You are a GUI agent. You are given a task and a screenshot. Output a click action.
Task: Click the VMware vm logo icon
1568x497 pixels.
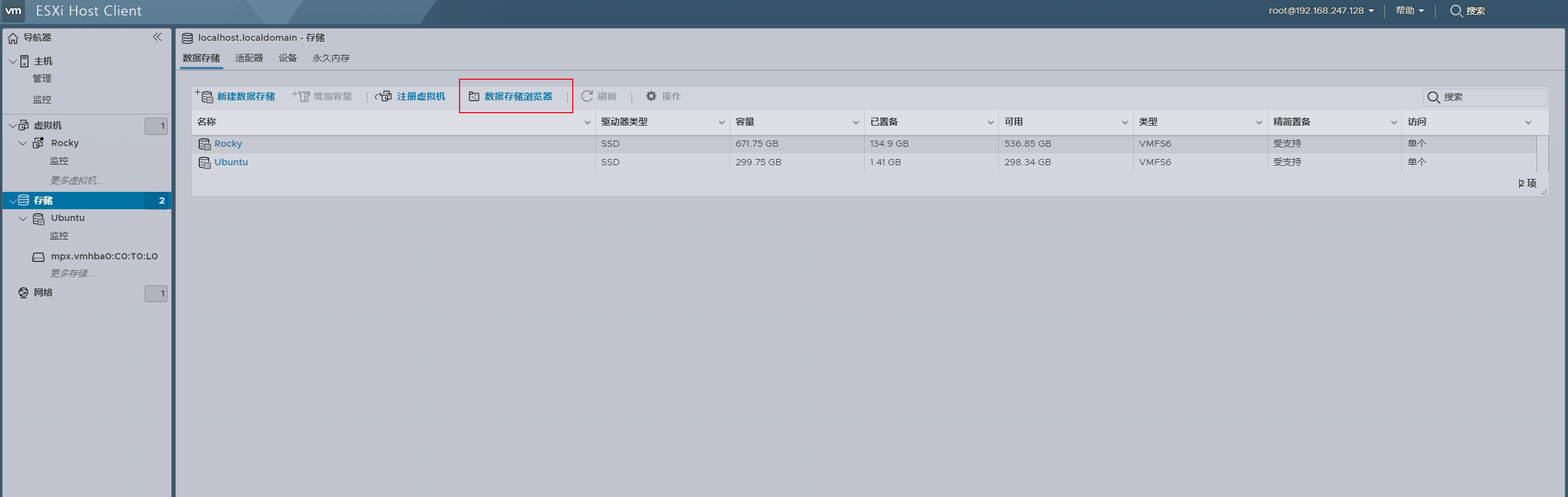(x=13, y=11)
